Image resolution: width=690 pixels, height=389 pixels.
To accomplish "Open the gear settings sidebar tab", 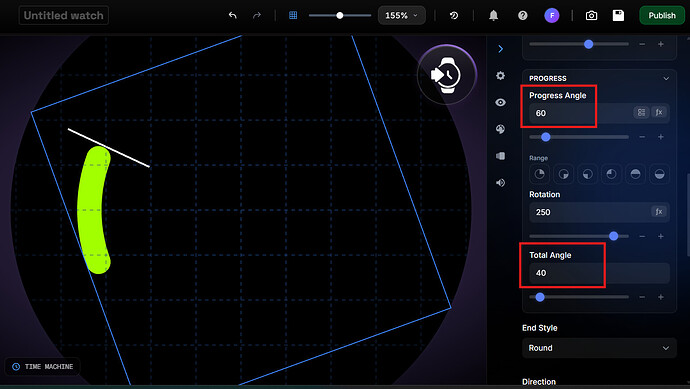I will pyautogui.click(x=500, y=76).
